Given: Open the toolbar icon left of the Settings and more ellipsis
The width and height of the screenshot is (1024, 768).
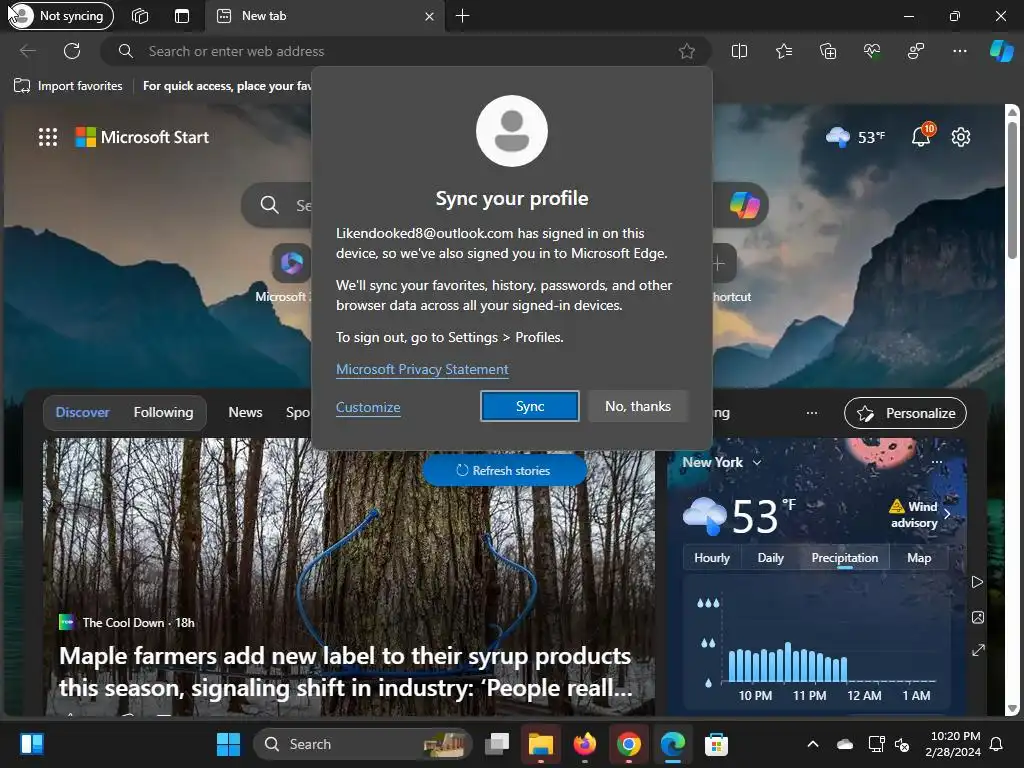Looking at the screenshot, I should [916, 51].
